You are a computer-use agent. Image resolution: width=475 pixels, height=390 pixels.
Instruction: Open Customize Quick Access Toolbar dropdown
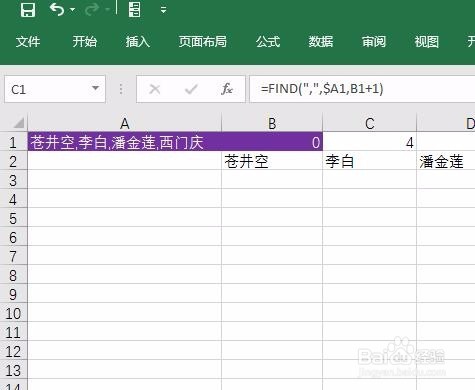(x=163, y=10)
